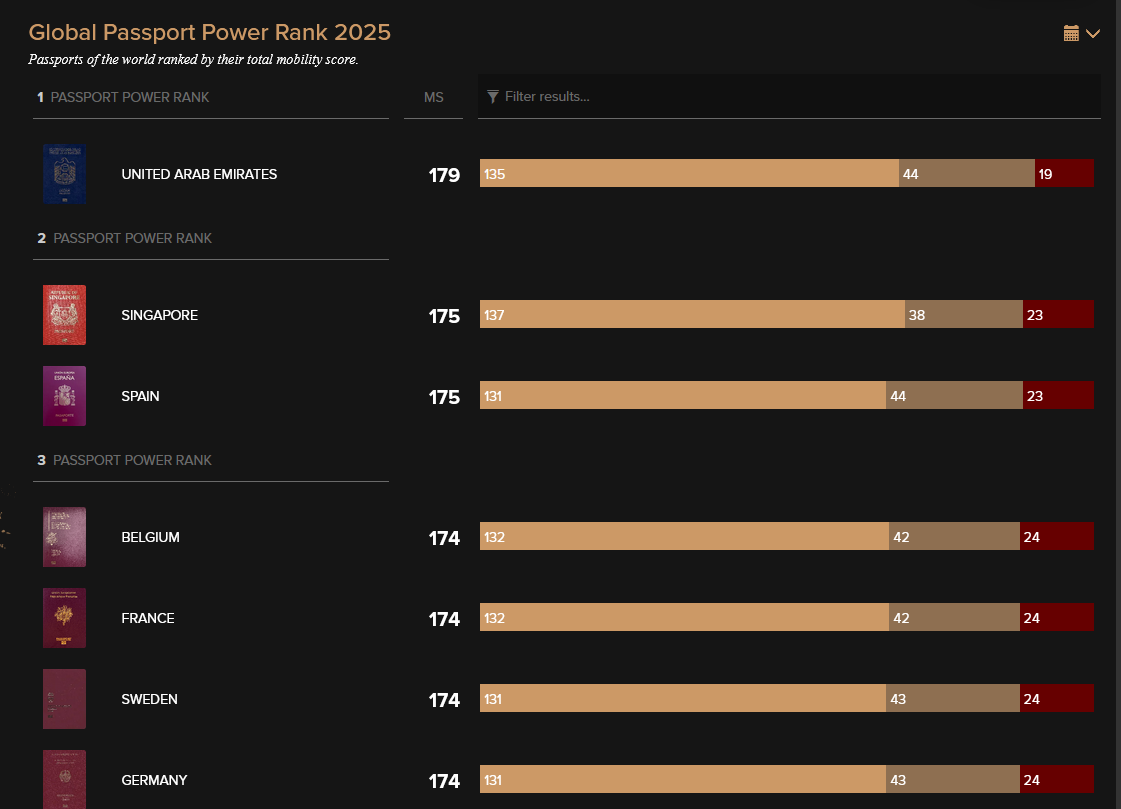1121x809 pixels.
Task: Click the MS column header
Action: 433,98
